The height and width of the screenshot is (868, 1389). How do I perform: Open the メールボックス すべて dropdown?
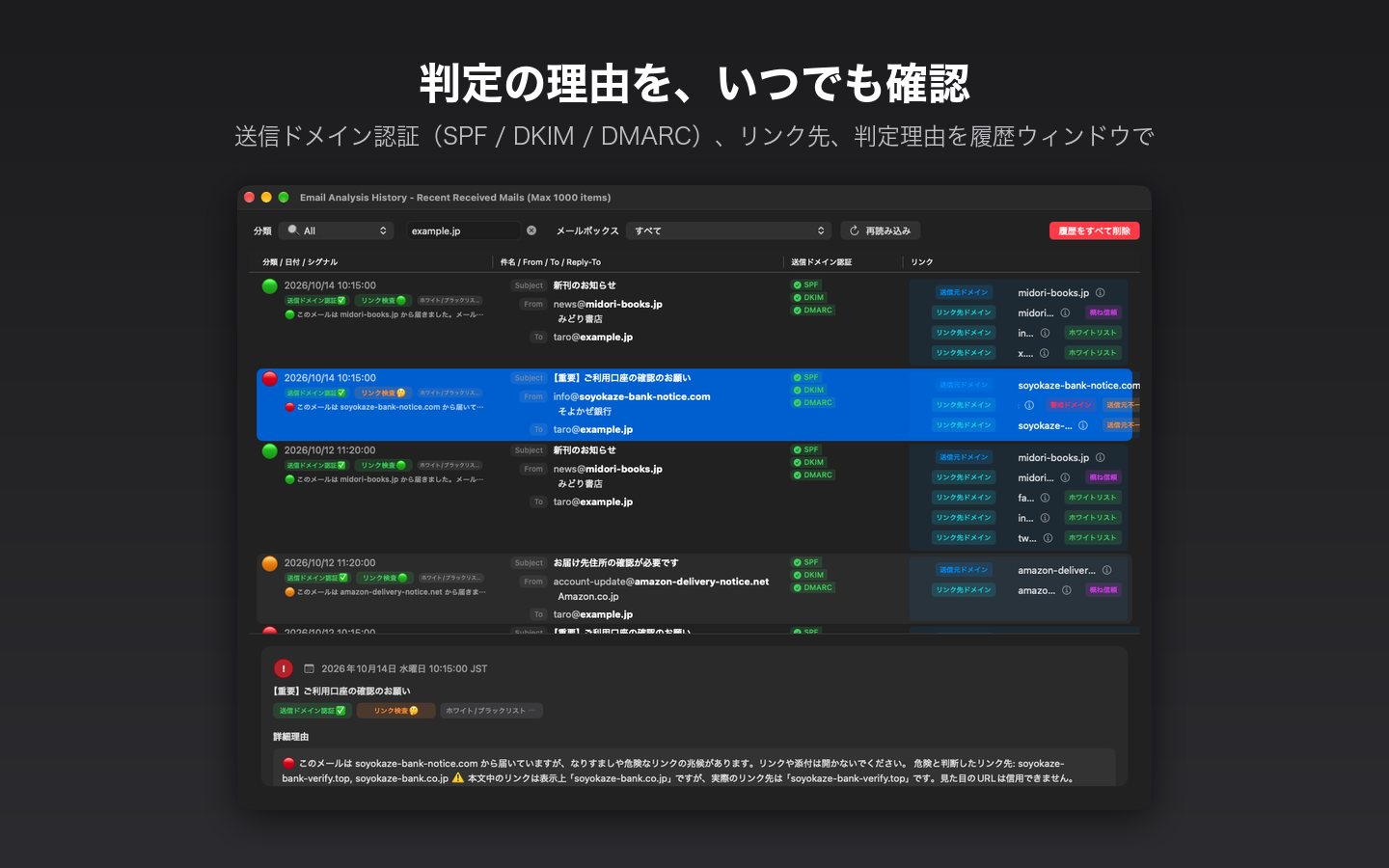[x=728, y=231]
